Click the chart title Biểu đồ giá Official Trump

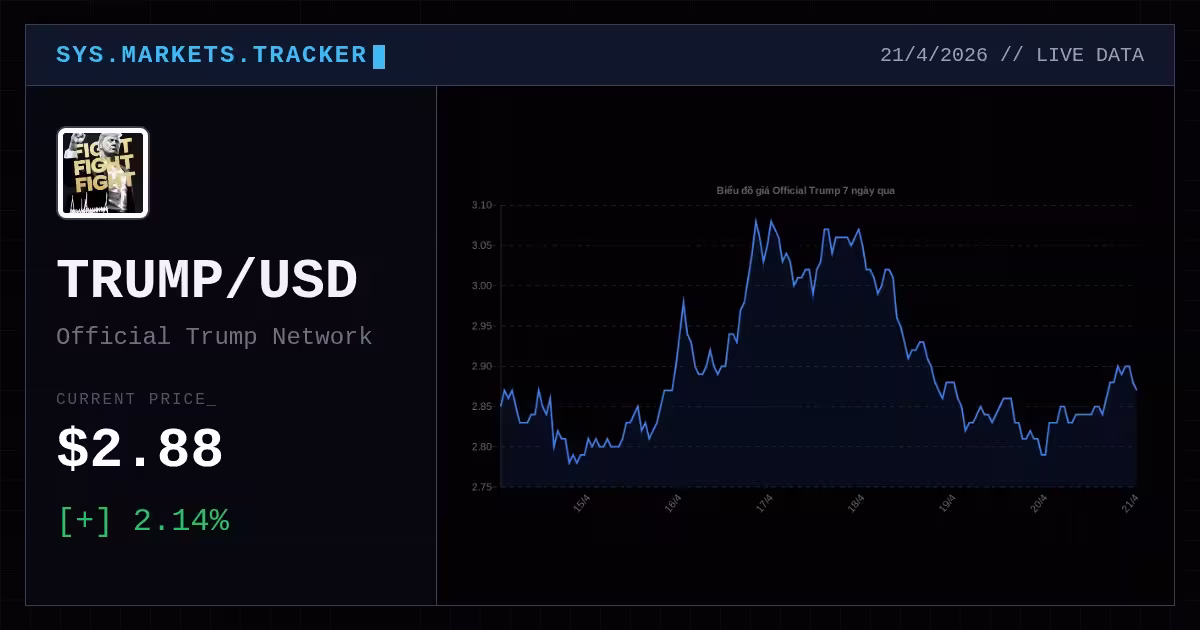pos(806,190)
